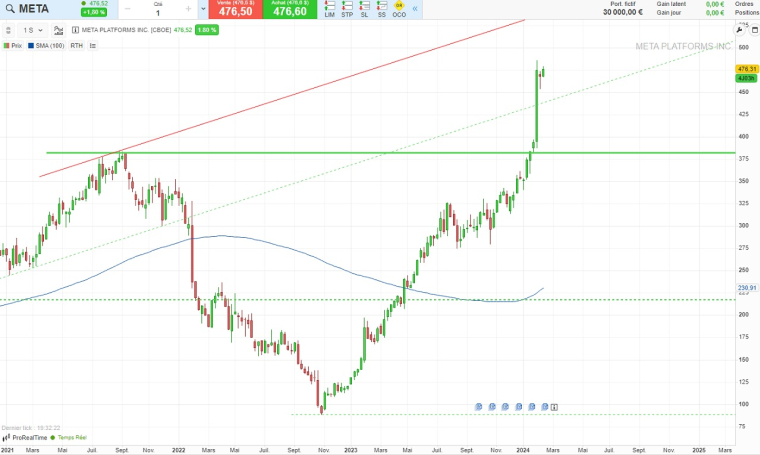760x455 pixels.
Task: Collapse the order toolbar double chevron
Action: tap(415, 9)
